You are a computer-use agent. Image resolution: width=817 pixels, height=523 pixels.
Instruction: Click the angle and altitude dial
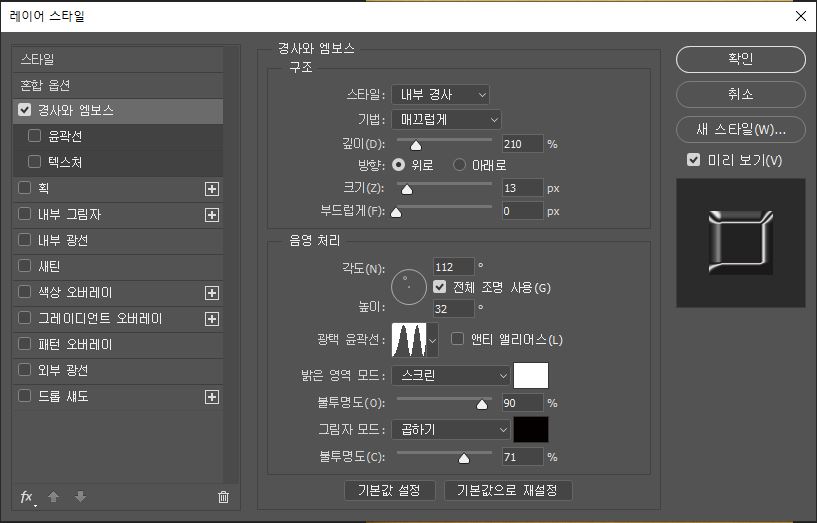click(409, 287)
